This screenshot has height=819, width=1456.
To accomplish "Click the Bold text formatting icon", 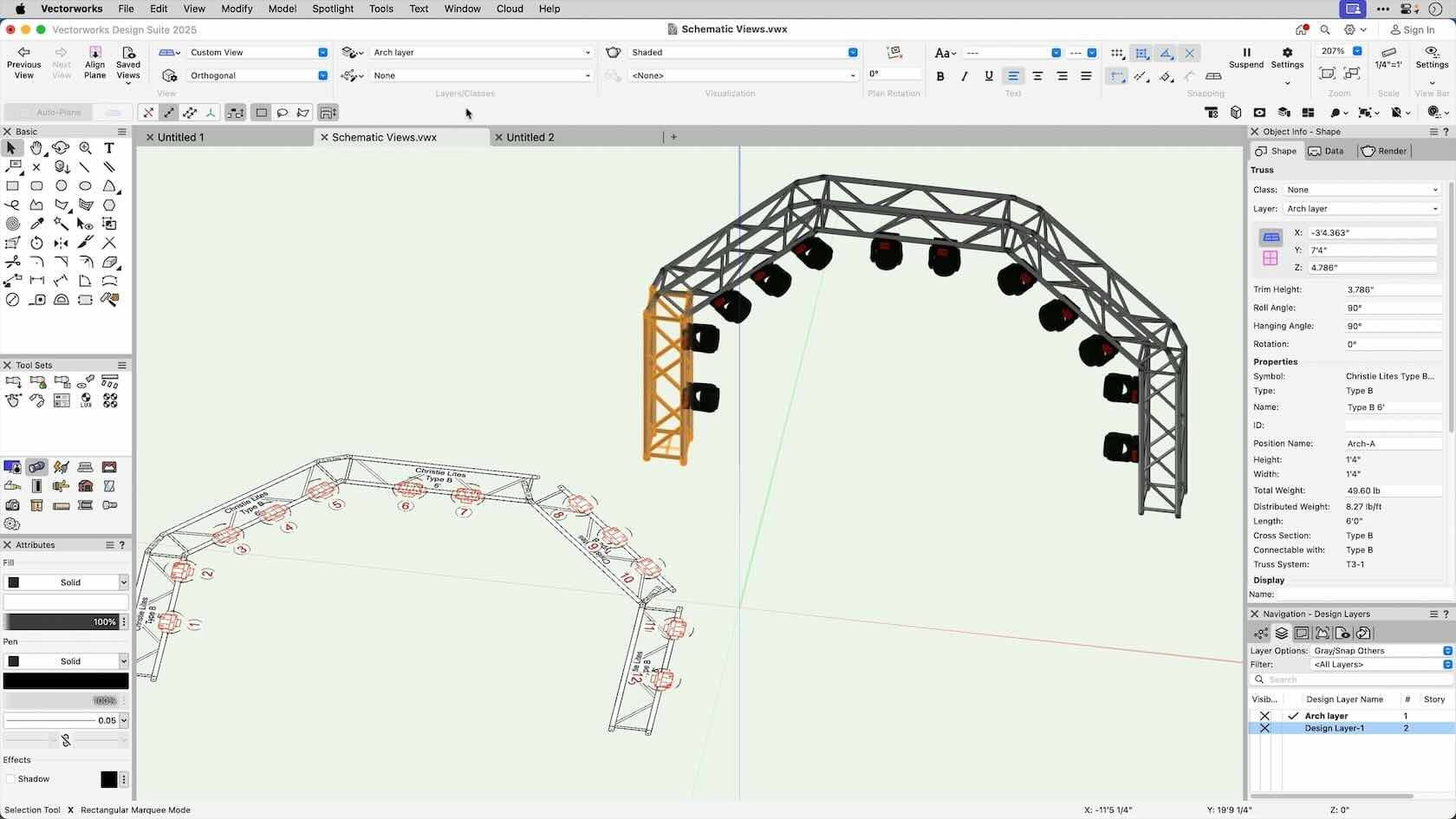I will click(x=940, y=76).
